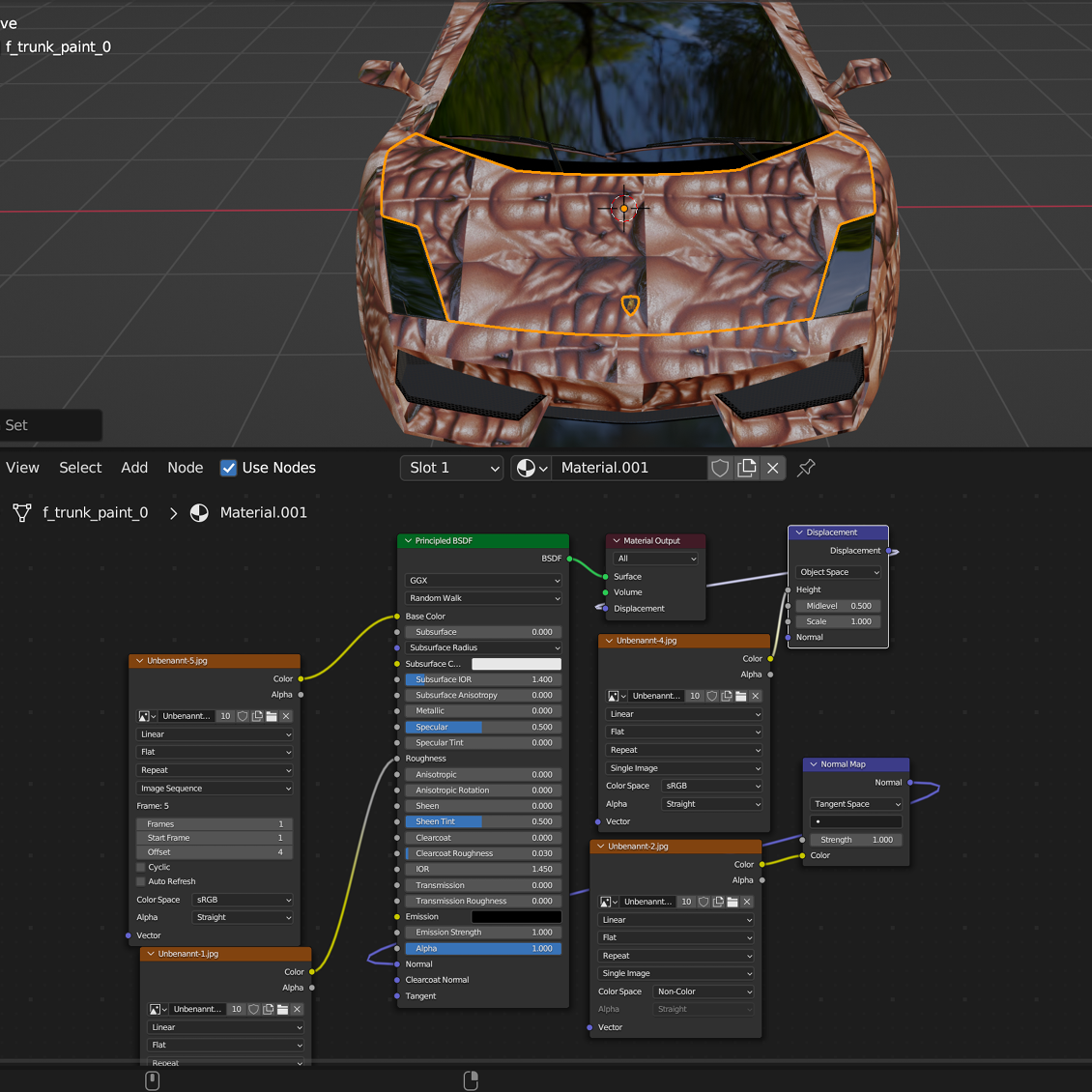Toggle fake user shield in Unbenannt-5.jpg node
Image resolution: width=1092 pixels, height=1092 pixels.
click(x=243, y=716)
